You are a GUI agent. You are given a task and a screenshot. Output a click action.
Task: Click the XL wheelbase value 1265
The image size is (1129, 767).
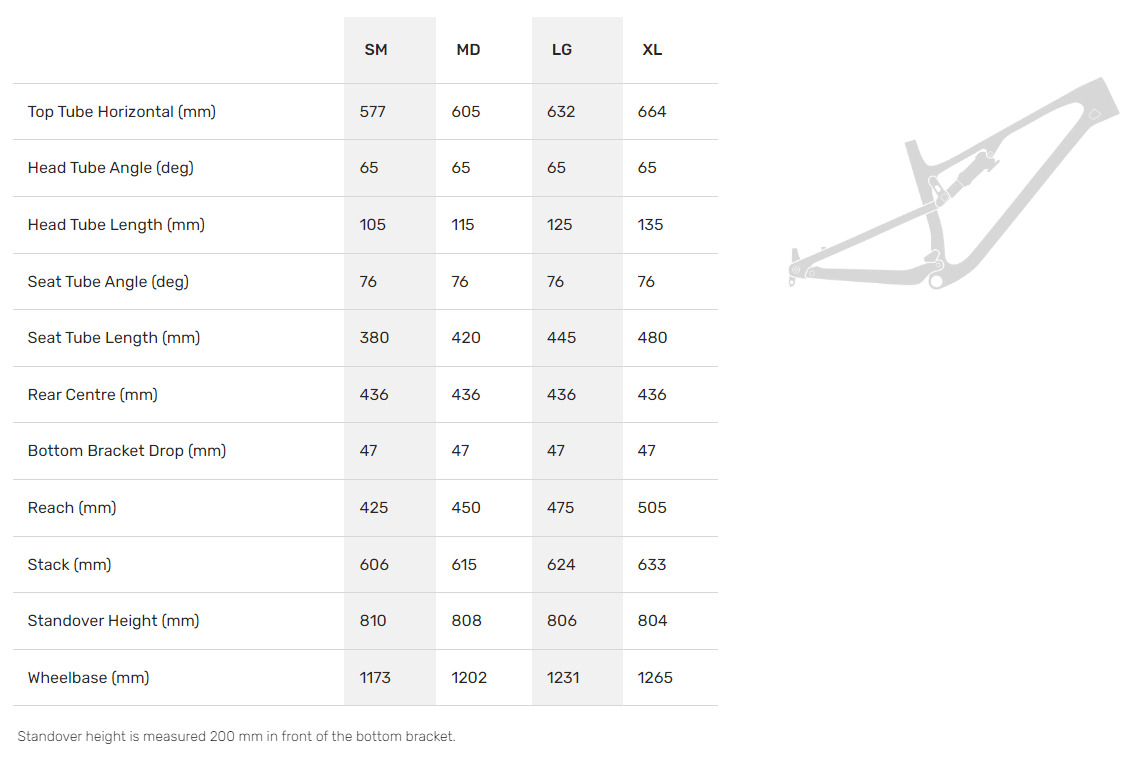click(655, 678)
